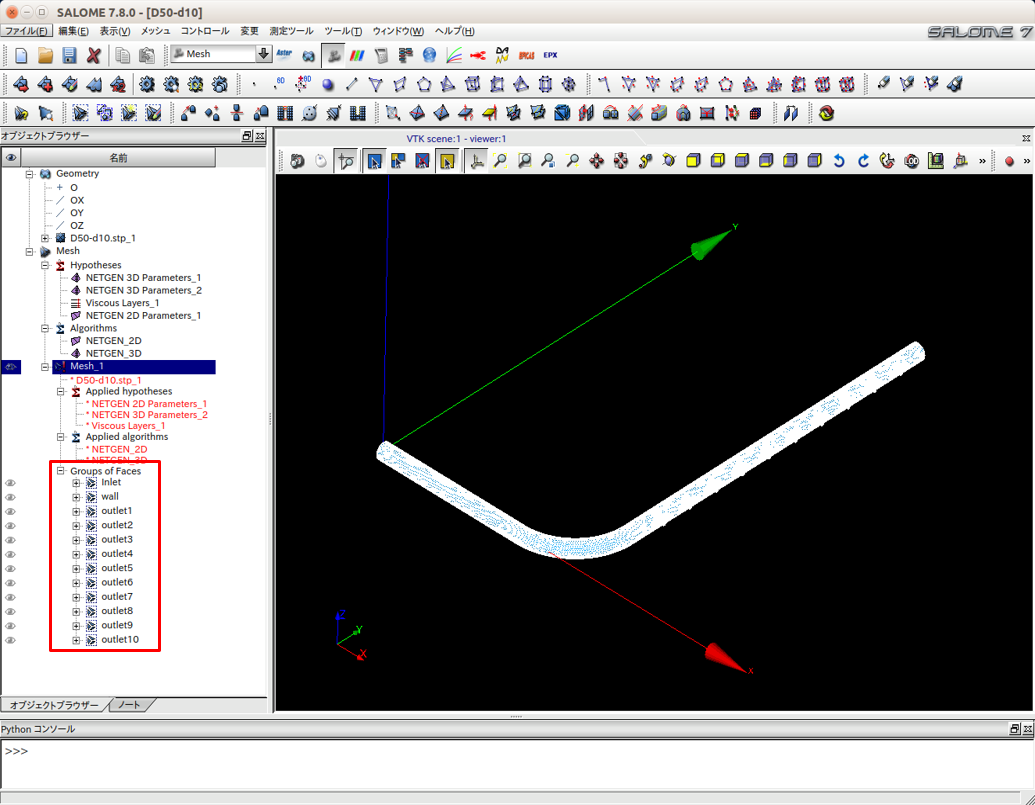
Task: Click the 名前 column header
Action: [118, 157]
